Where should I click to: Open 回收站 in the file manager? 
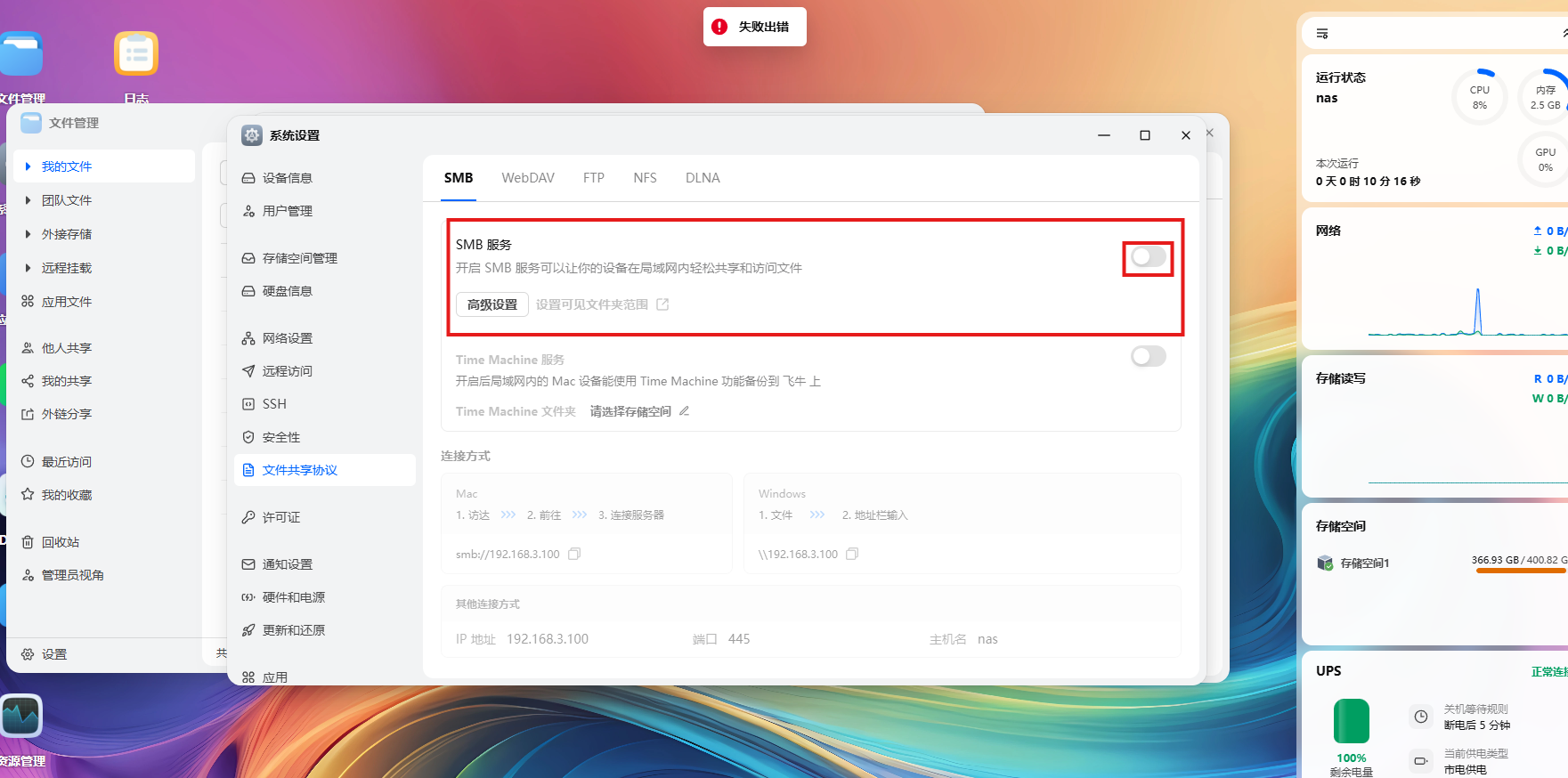tap(104, 542)
